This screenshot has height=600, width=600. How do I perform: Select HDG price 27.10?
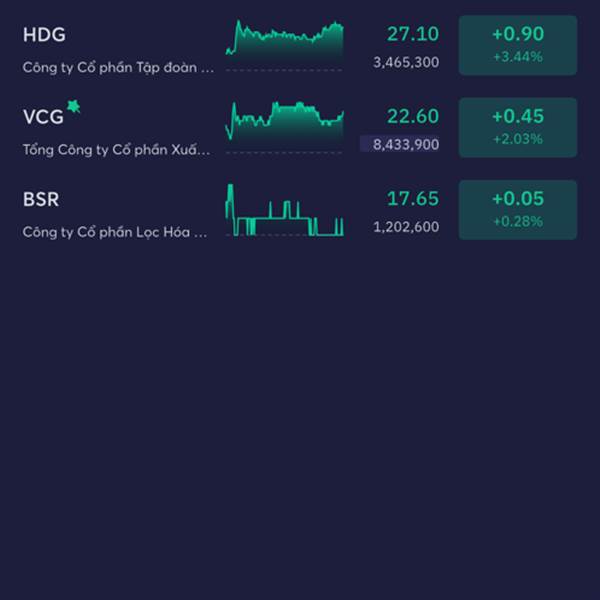[x=413, y=34]
